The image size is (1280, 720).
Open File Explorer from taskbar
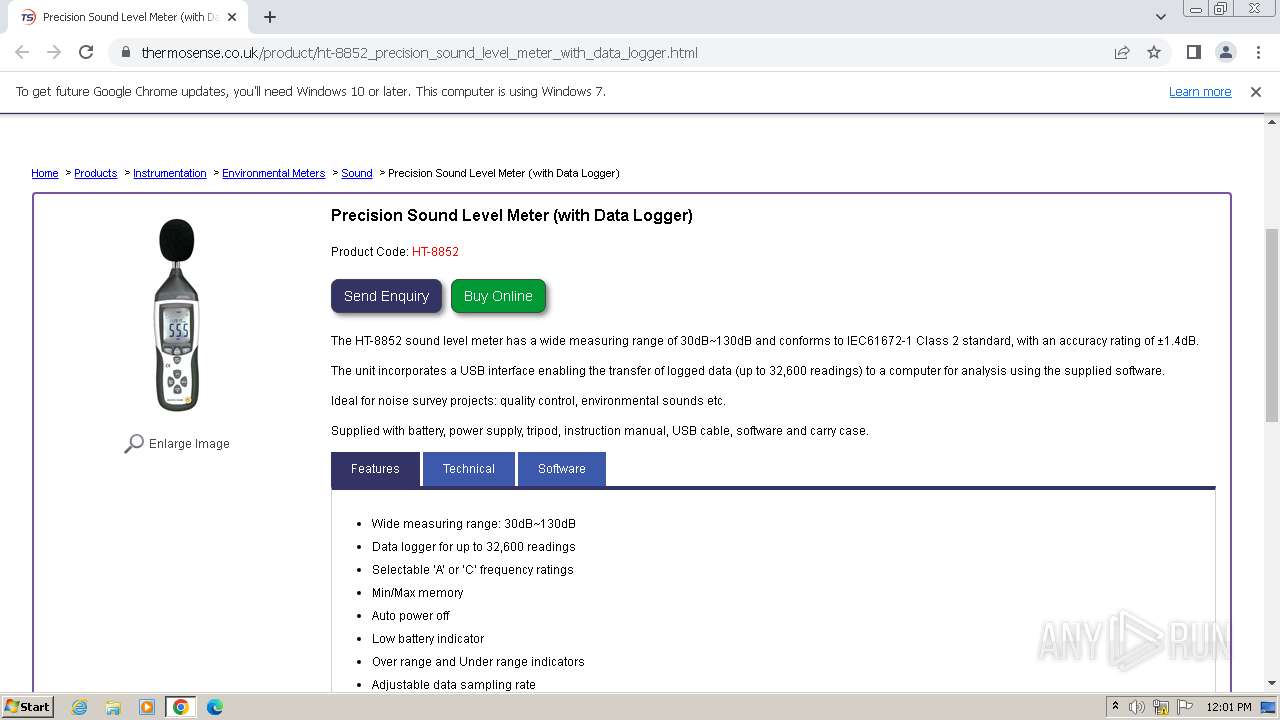click(113, 707)
